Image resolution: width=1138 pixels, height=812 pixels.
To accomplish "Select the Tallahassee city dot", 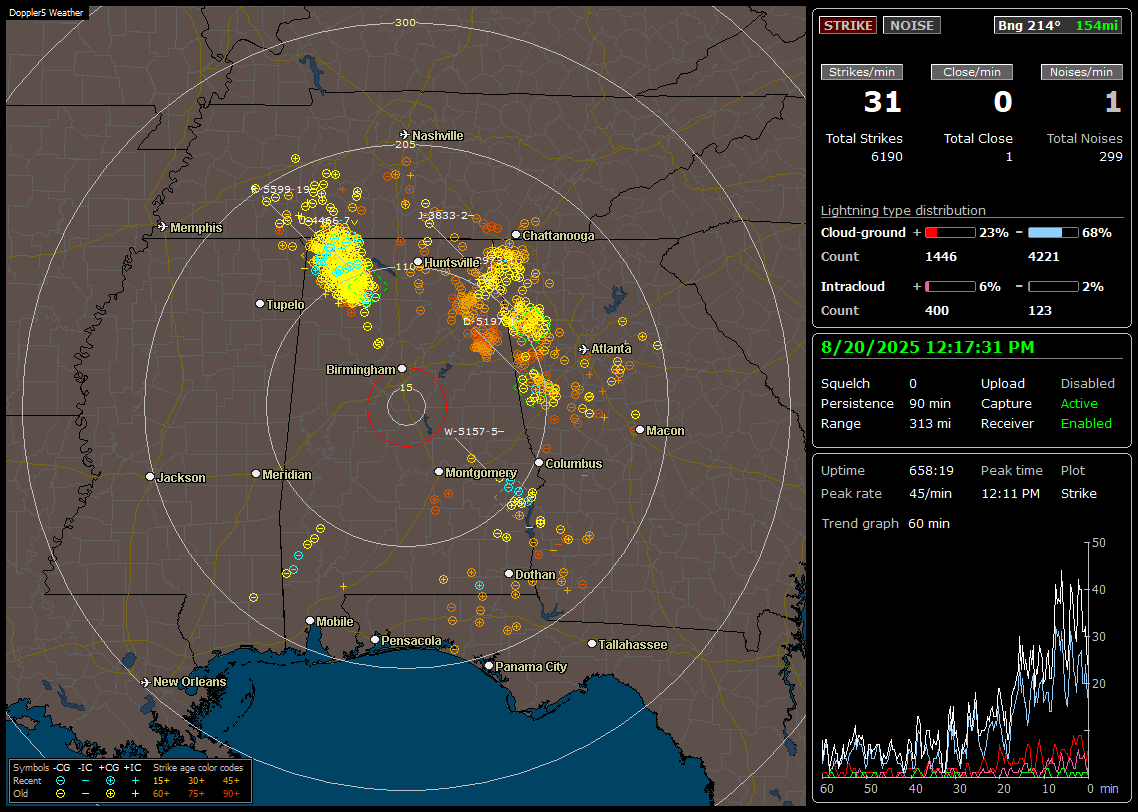I will tap(592, 644).
